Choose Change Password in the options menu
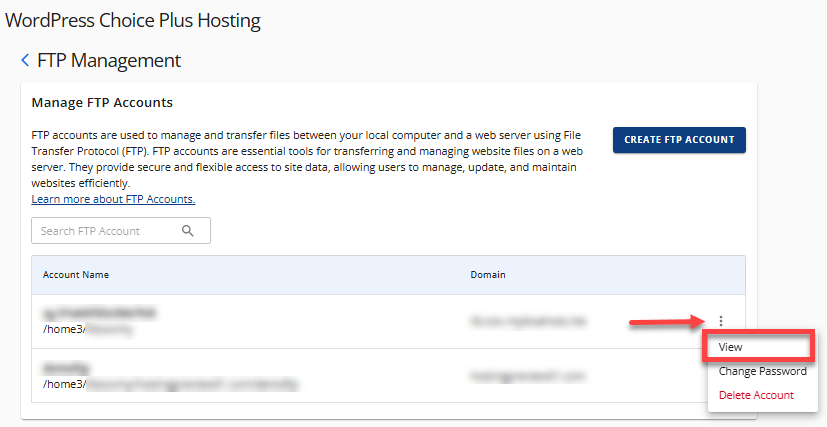This screenshot has width=827, height=427. coord(762,371)
